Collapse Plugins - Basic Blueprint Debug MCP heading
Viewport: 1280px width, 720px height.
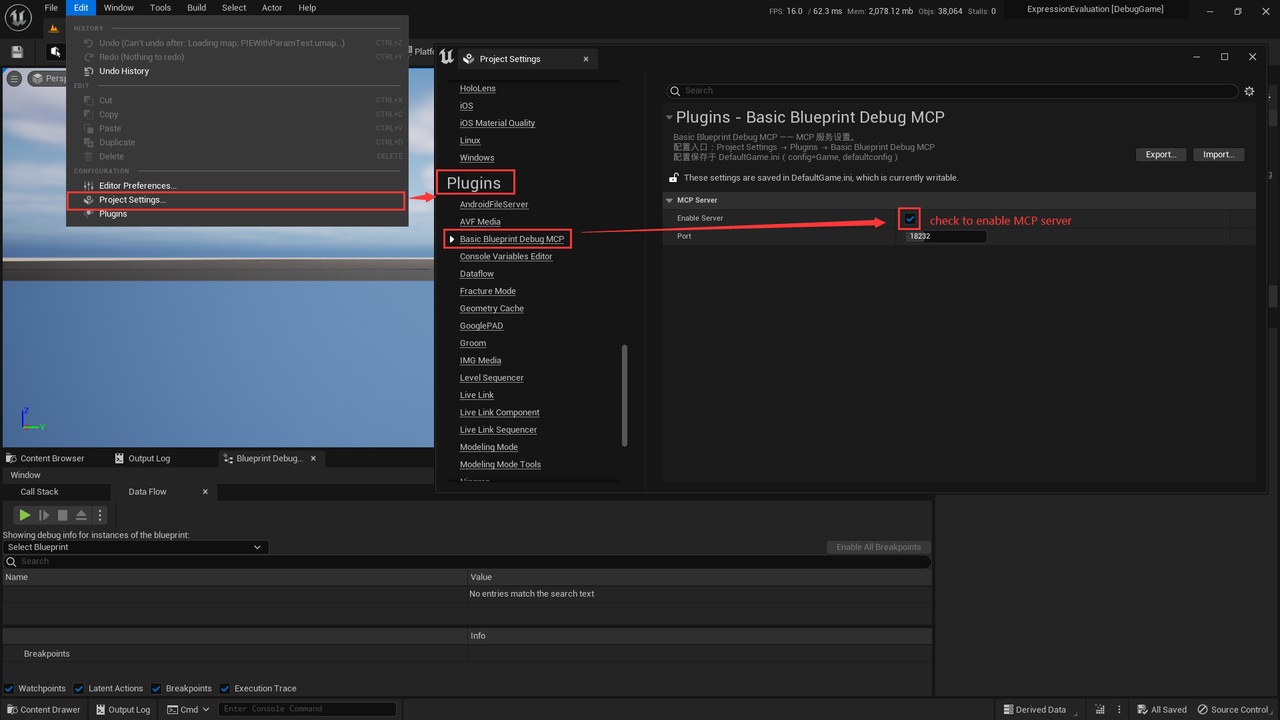(x=669, y=118)
